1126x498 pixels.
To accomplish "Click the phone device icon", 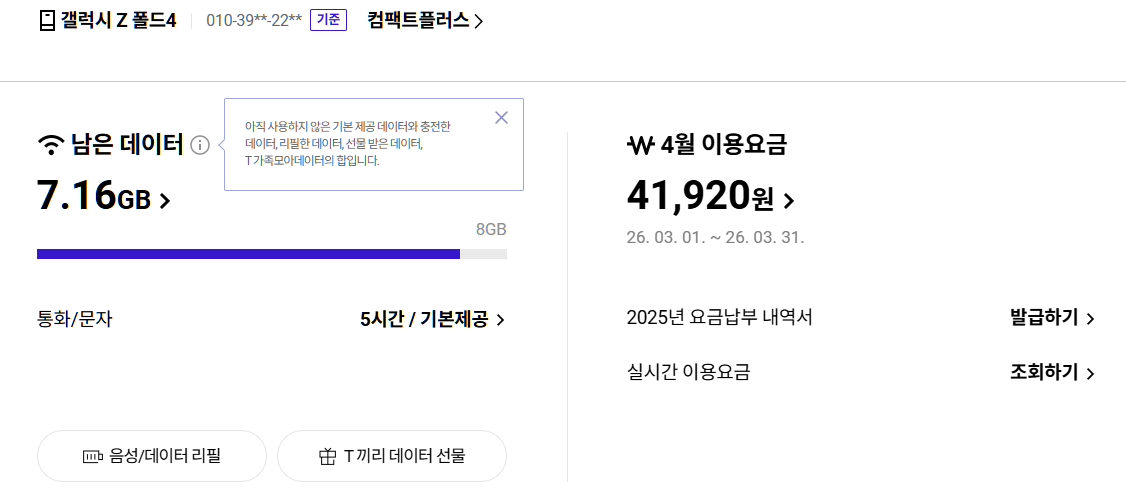I will point(47,21).
